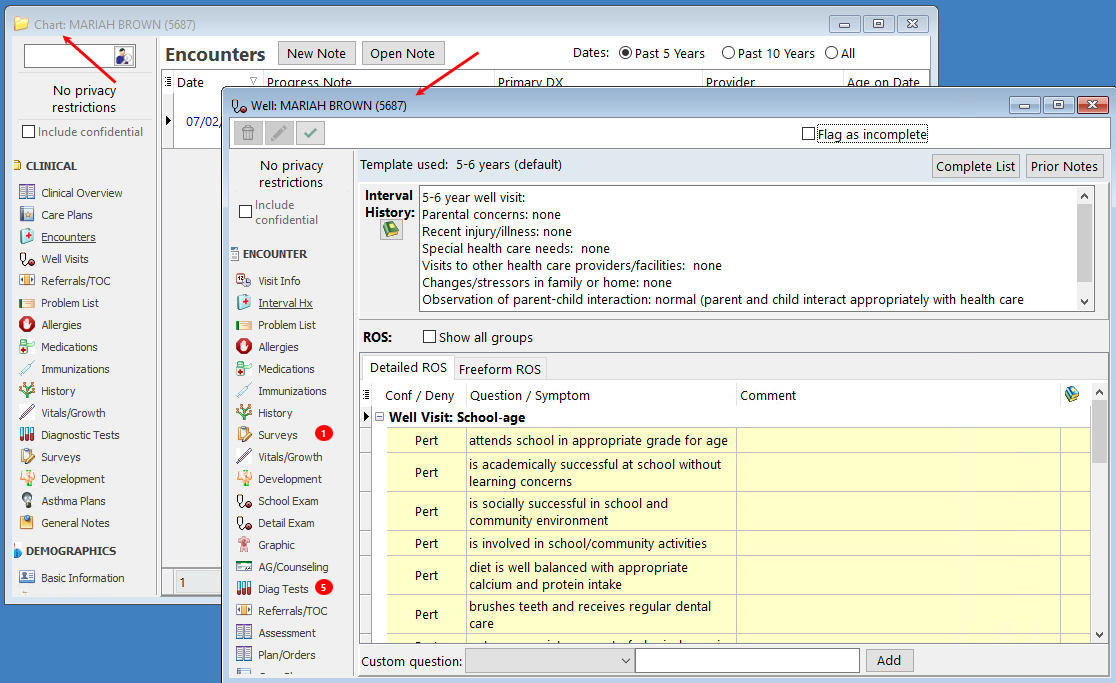Viewport: 1116px width, 683px height.
Task: Open Visit Info in Encounter sidebar
Action: [279, 281]
